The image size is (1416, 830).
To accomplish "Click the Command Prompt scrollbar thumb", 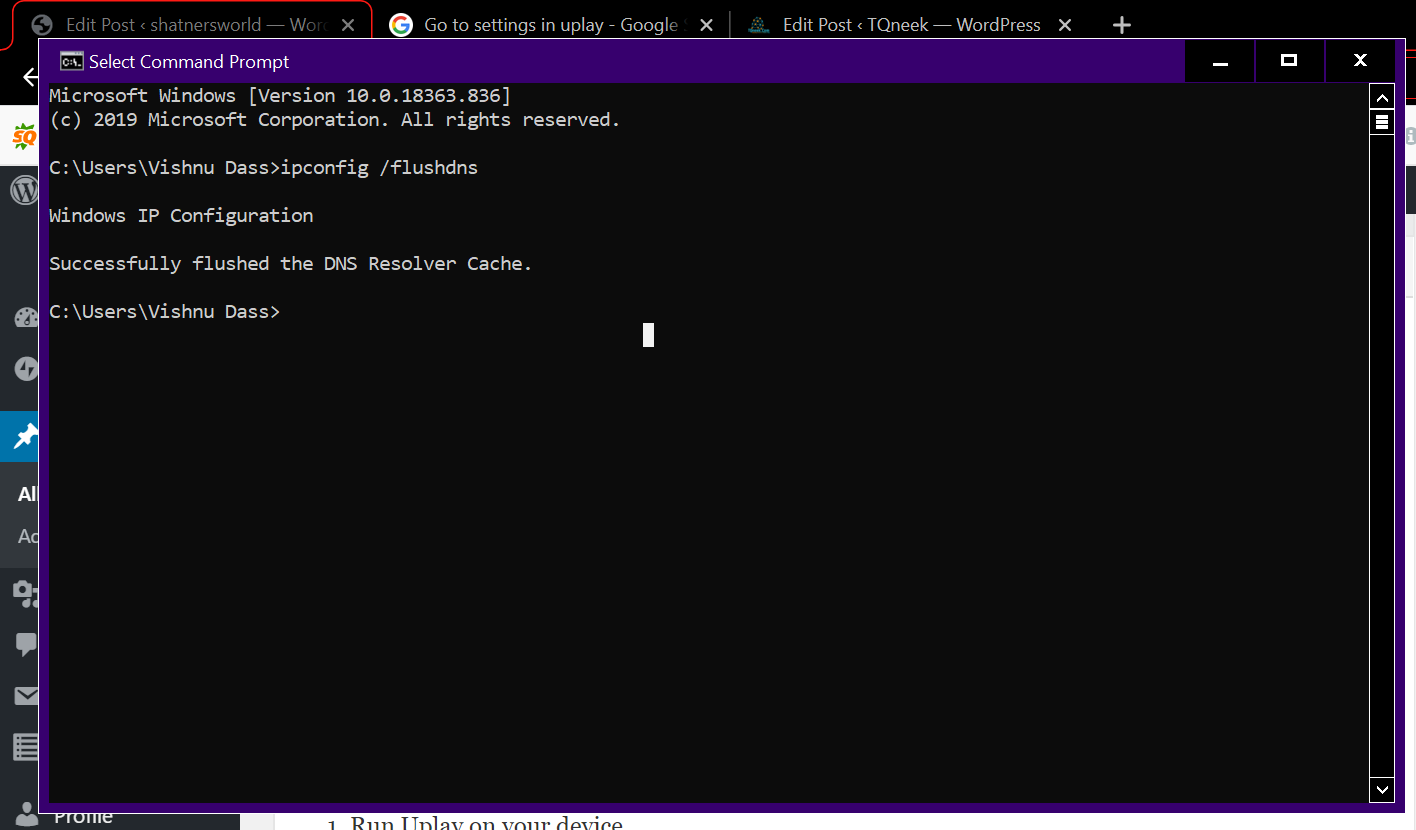I will pyautogui.click(x=1382, y=122).
